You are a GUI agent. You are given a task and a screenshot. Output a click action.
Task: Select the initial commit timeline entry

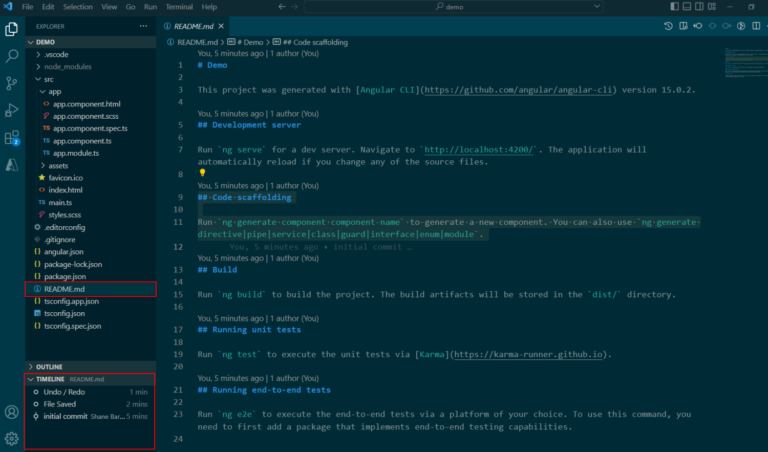pyautogui.click(x=90, y=417)
